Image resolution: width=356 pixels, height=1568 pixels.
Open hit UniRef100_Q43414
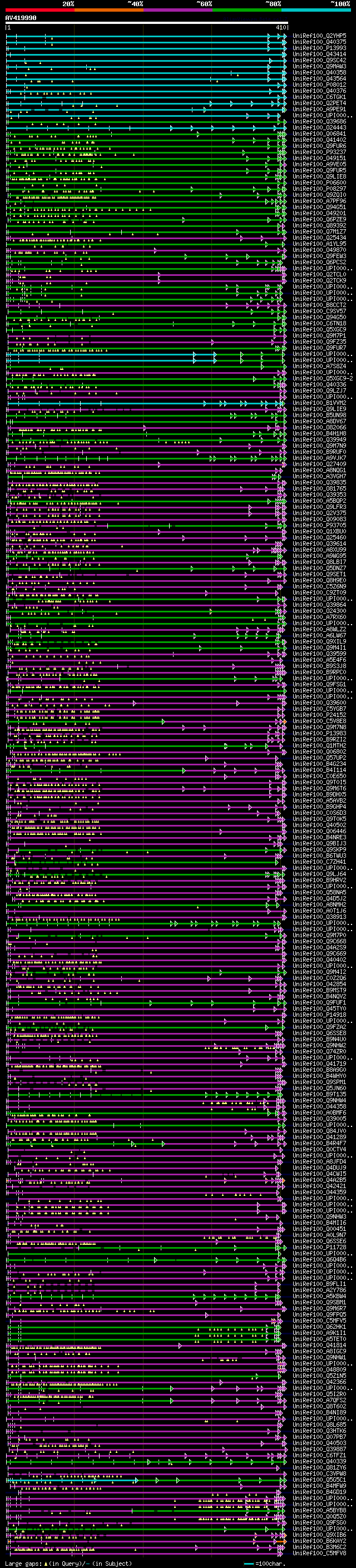pyautogui.click(x=319, y=54)
